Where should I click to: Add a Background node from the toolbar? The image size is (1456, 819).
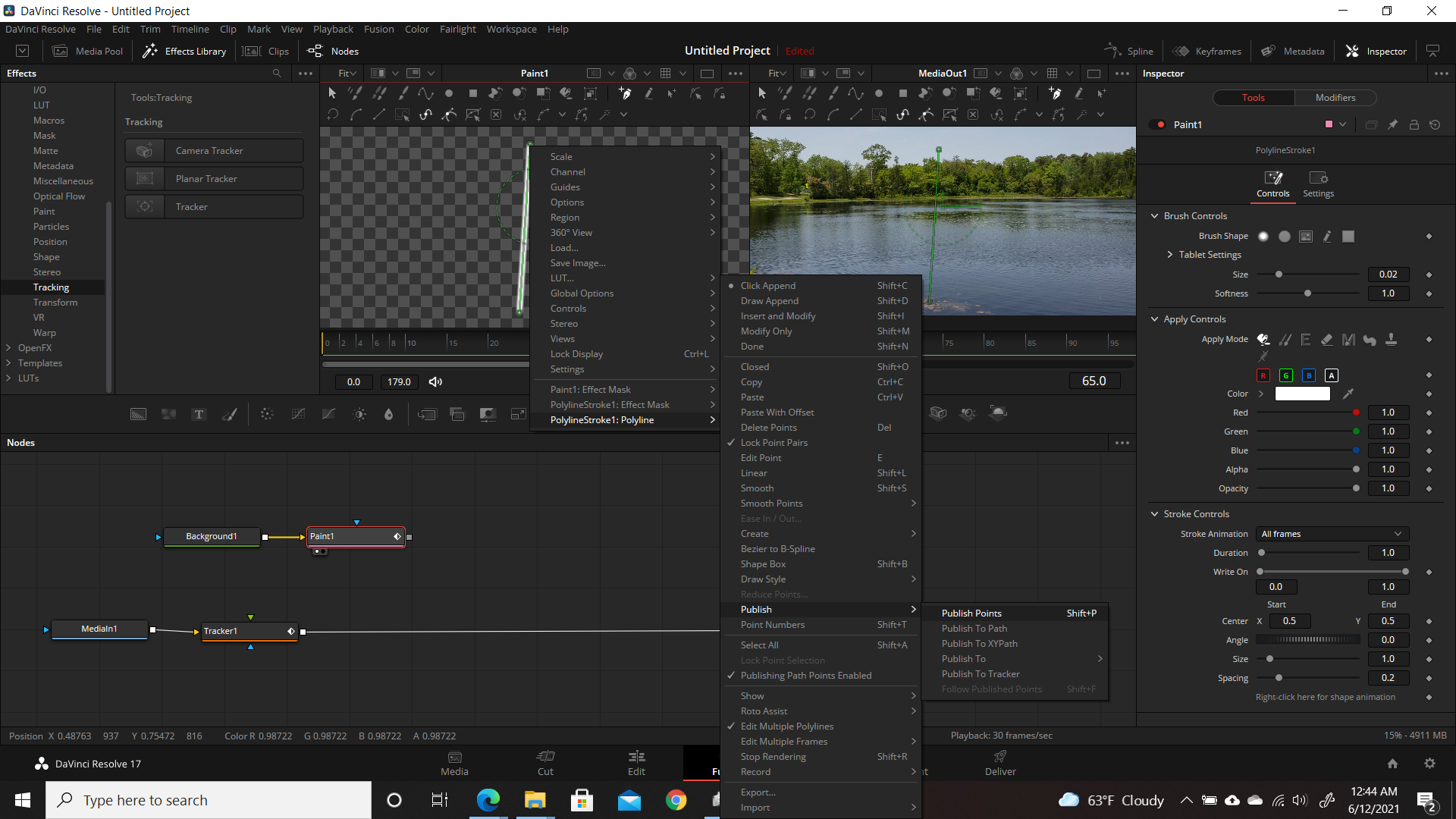[138, 414]
